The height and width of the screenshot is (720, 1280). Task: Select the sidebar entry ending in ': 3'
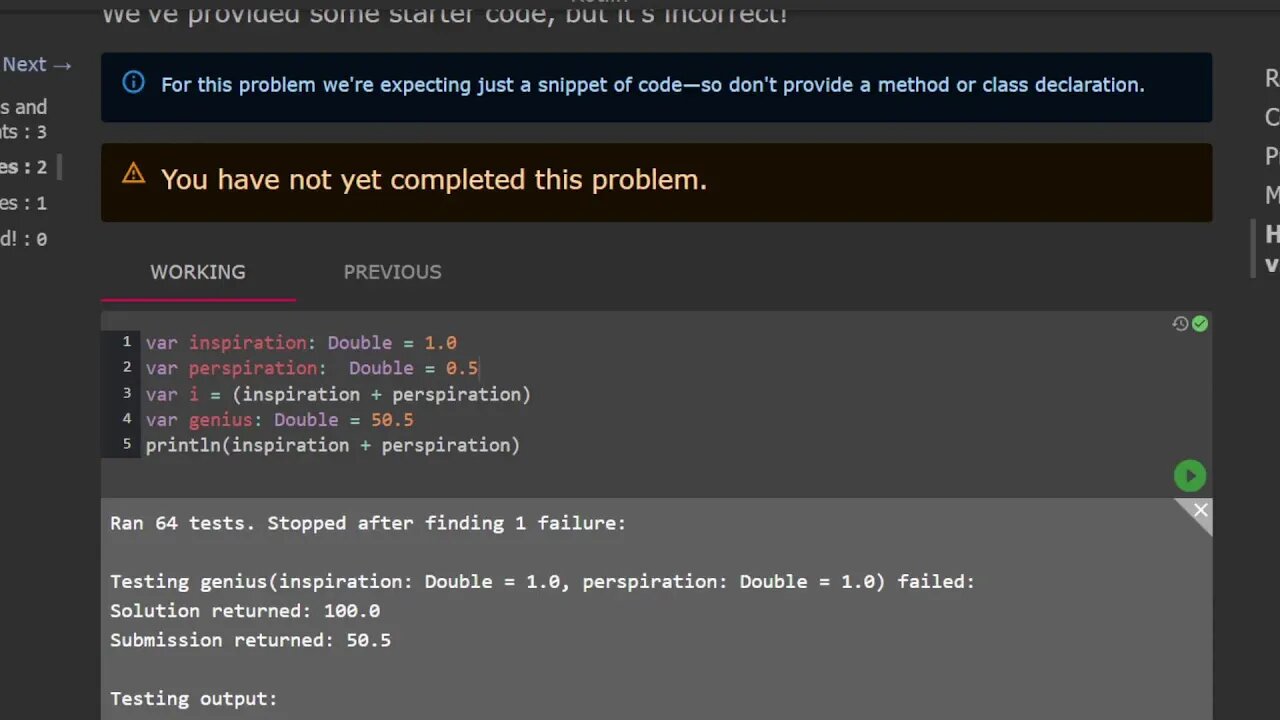pos(23,119)
